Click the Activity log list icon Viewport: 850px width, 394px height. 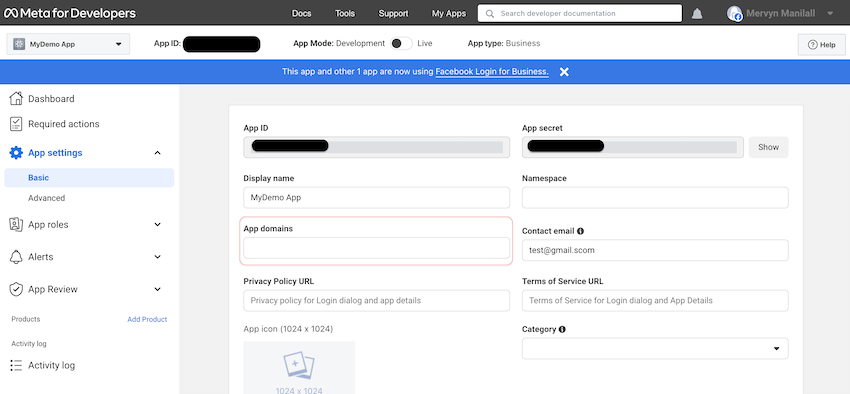pos(16,365)
